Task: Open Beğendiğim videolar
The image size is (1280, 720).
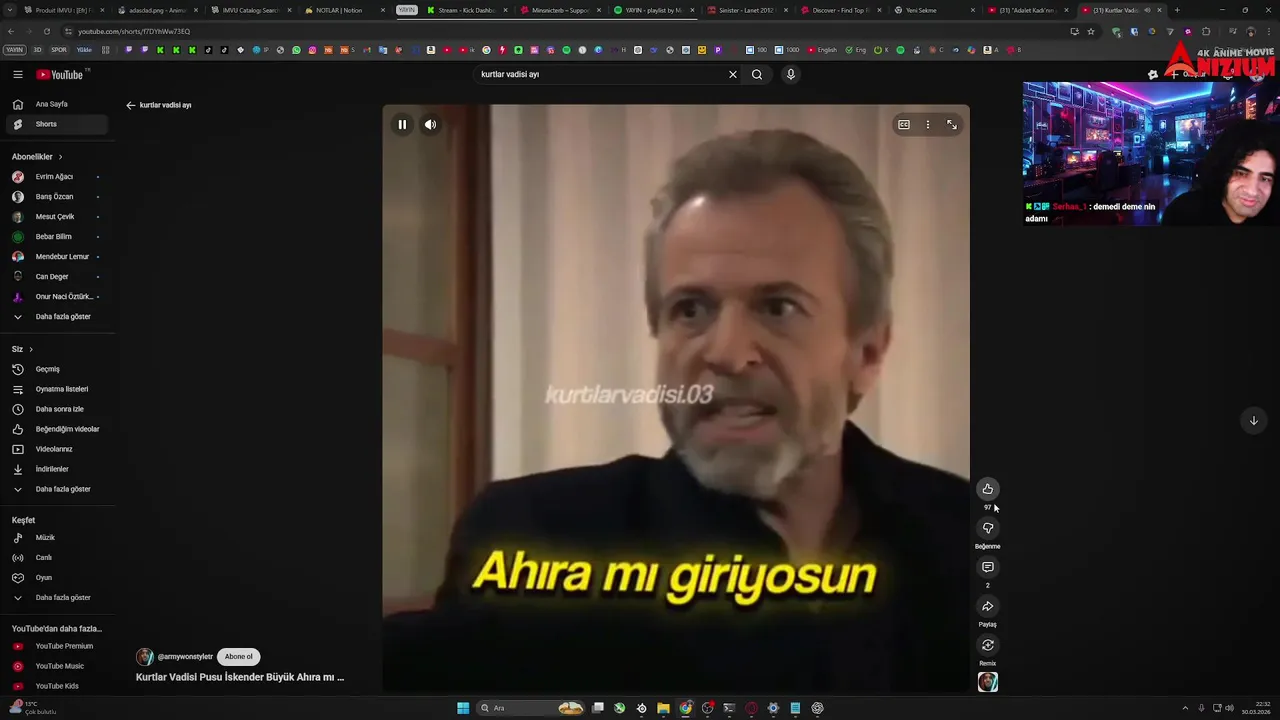Action: pos(57,429)
